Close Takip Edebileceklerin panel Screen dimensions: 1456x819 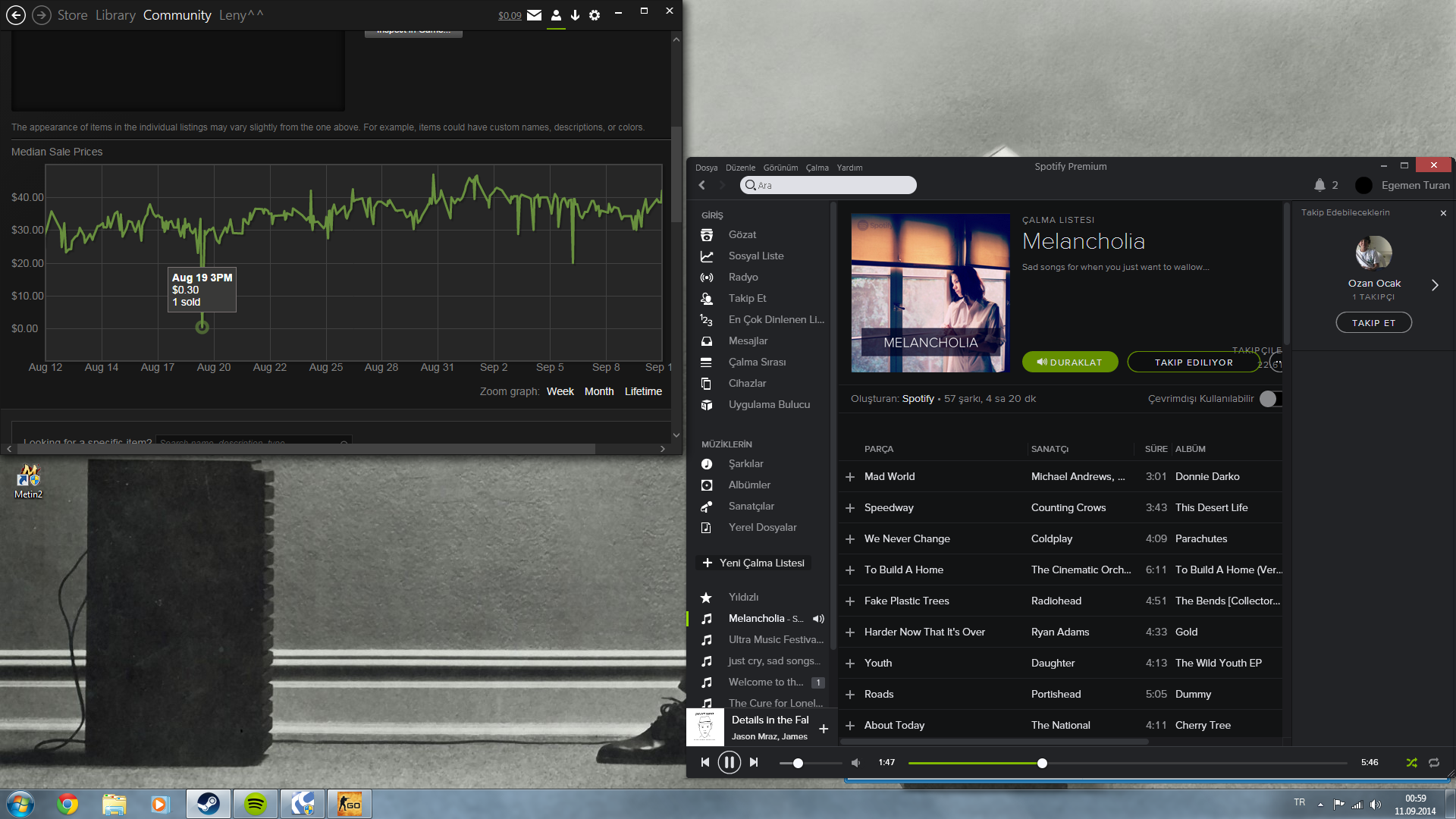tap(1443, 213)
